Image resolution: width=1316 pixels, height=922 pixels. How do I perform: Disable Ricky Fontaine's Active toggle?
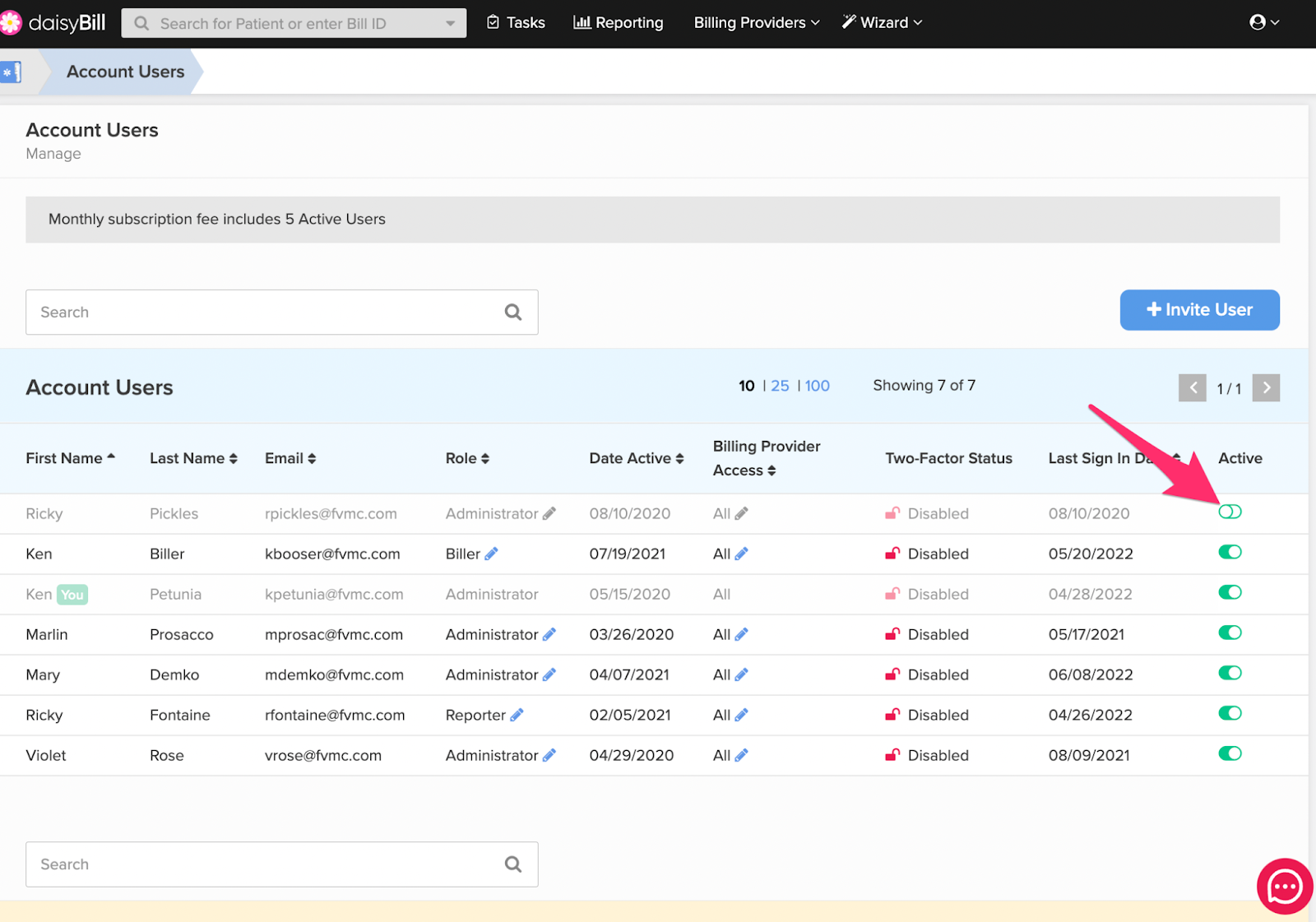point(1230,713)
